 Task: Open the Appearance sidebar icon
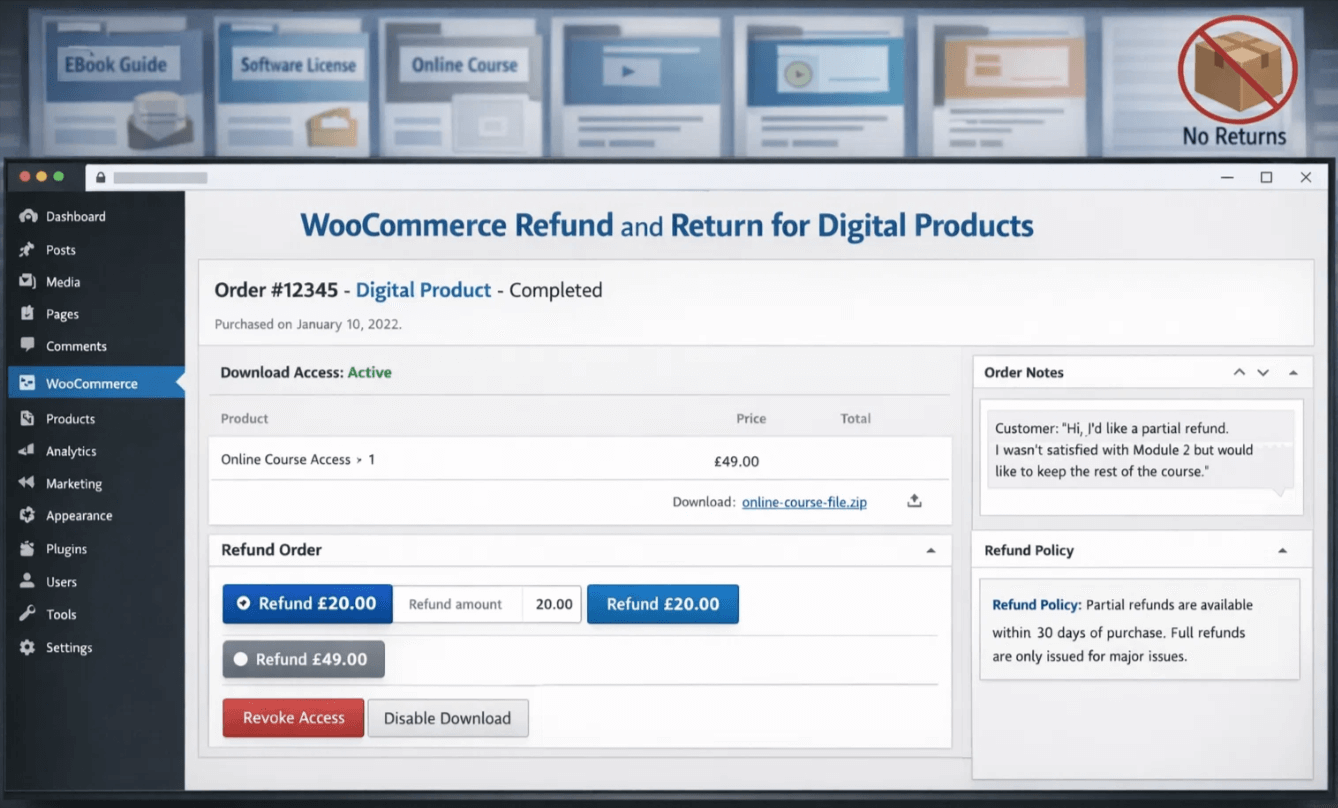click(25, 515)
